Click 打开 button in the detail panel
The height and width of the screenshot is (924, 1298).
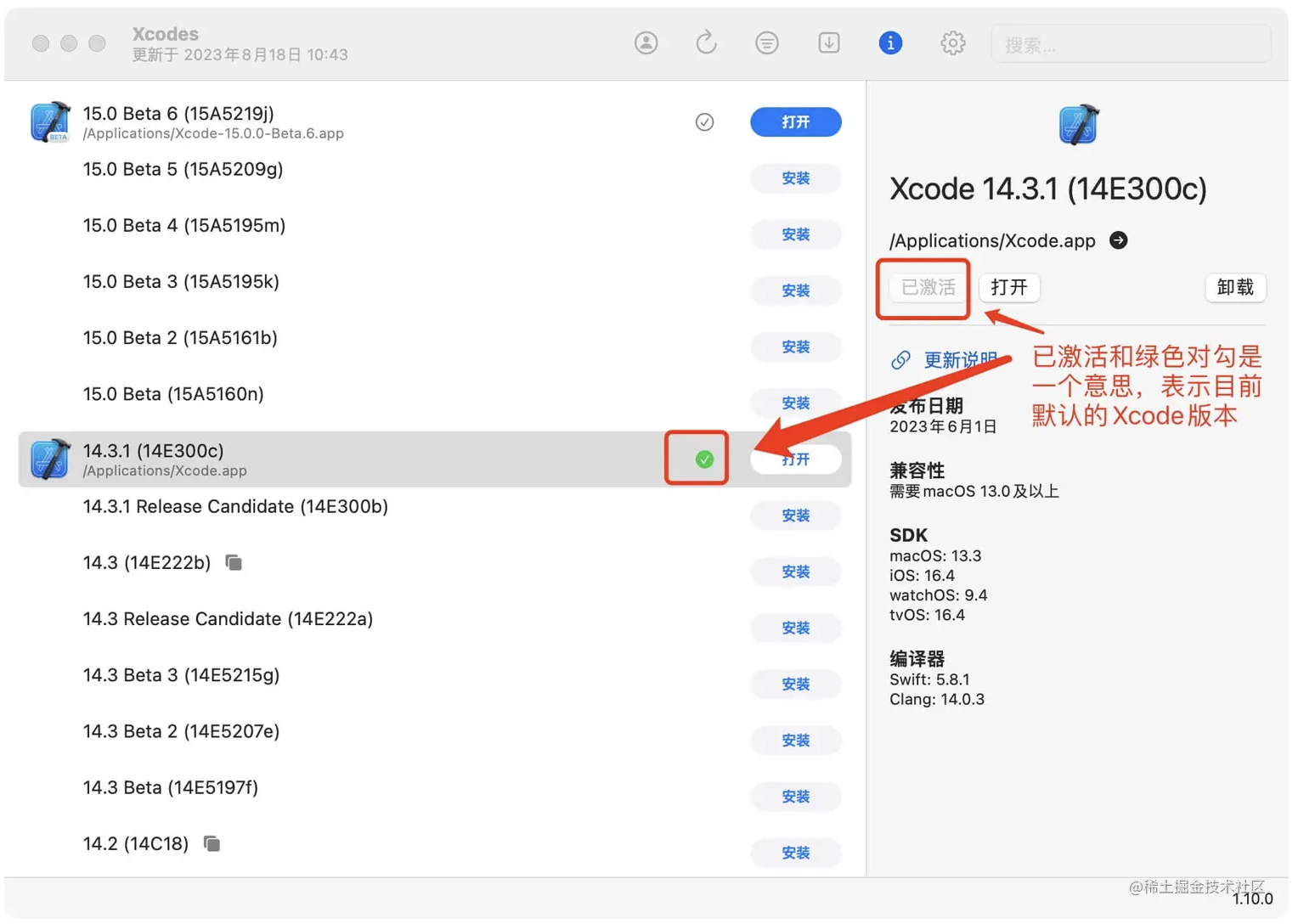[x=1009, y=287]
